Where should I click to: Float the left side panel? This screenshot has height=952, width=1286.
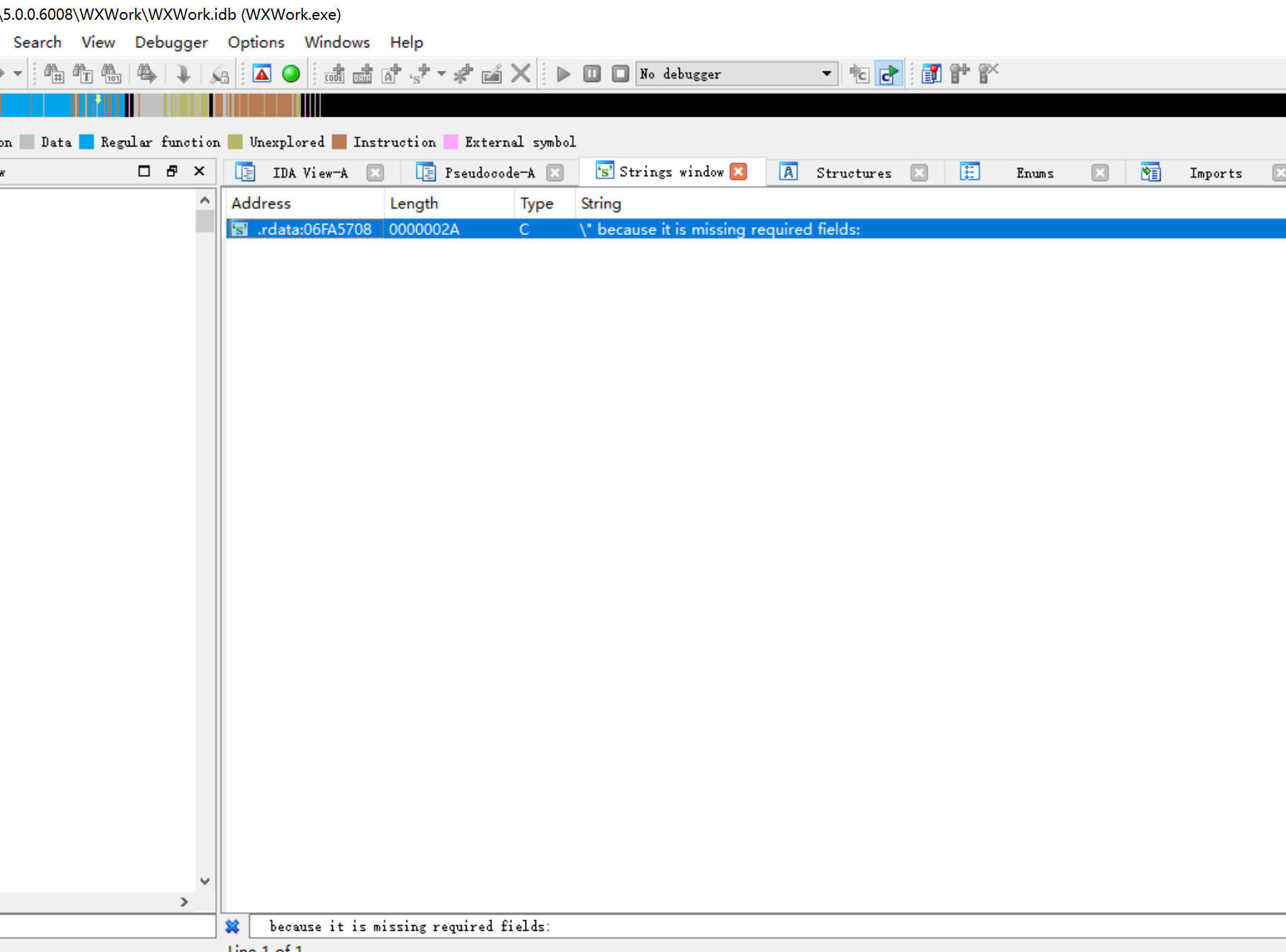tap(172, 171)
